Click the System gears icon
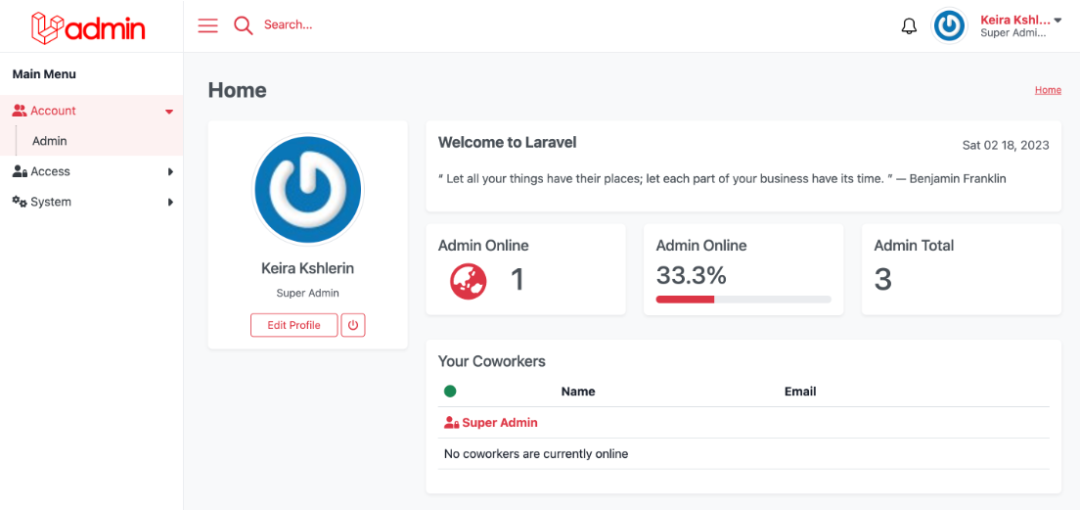 [x=19, y=202]
